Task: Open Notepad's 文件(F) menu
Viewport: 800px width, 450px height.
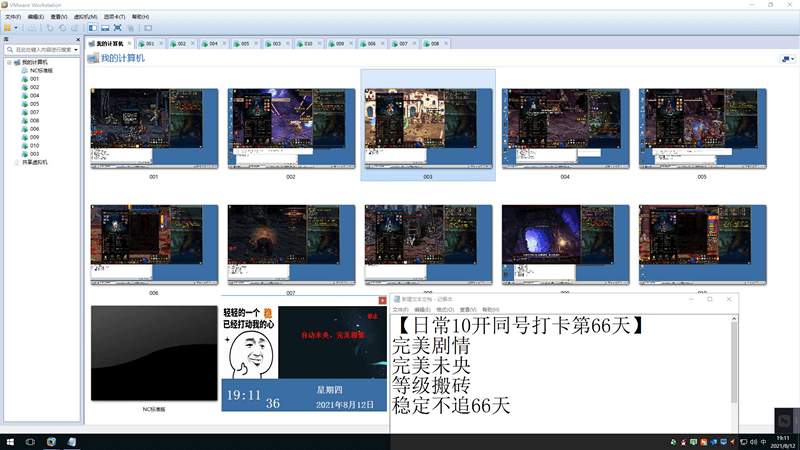Action: tap(400, 310)
